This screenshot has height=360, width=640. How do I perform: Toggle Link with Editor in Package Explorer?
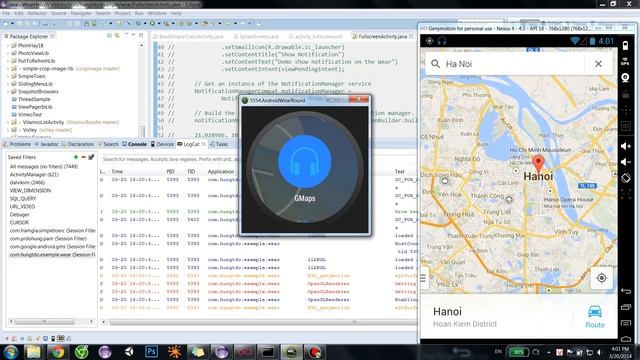[x=117, y=36]
